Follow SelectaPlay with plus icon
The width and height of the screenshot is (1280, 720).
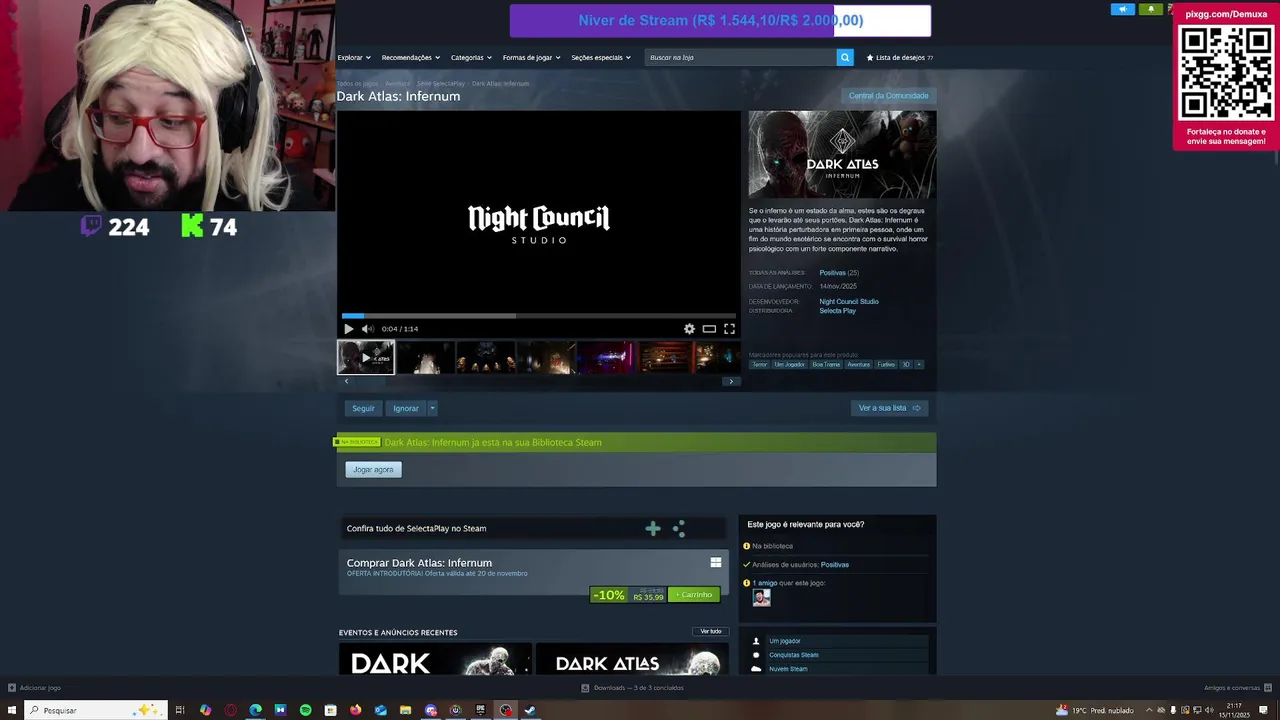click(653, 529)
